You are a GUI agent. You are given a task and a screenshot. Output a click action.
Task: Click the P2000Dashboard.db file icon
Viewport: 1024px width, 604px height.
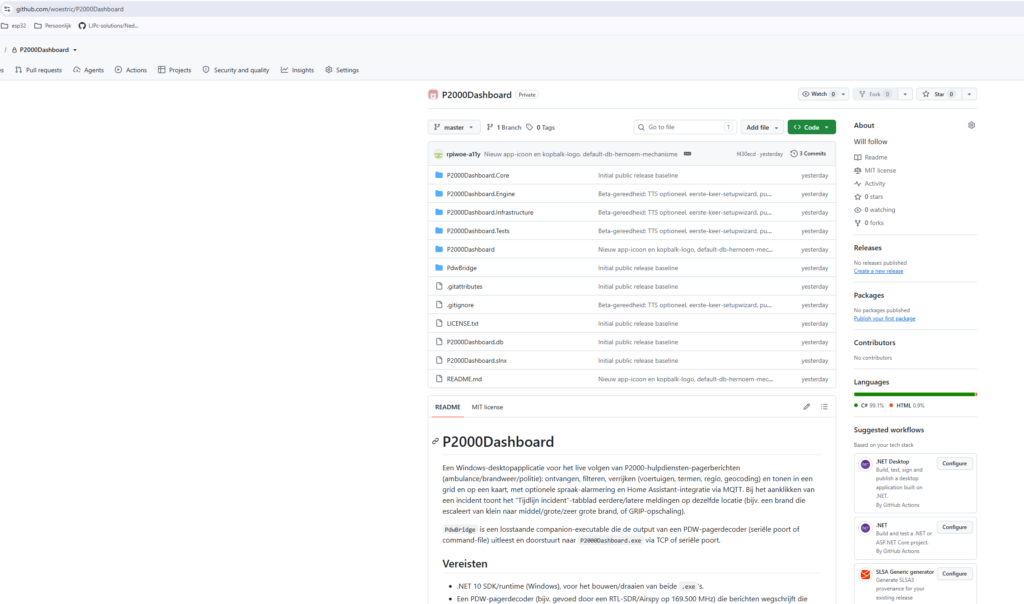click(x=439, y=342)
